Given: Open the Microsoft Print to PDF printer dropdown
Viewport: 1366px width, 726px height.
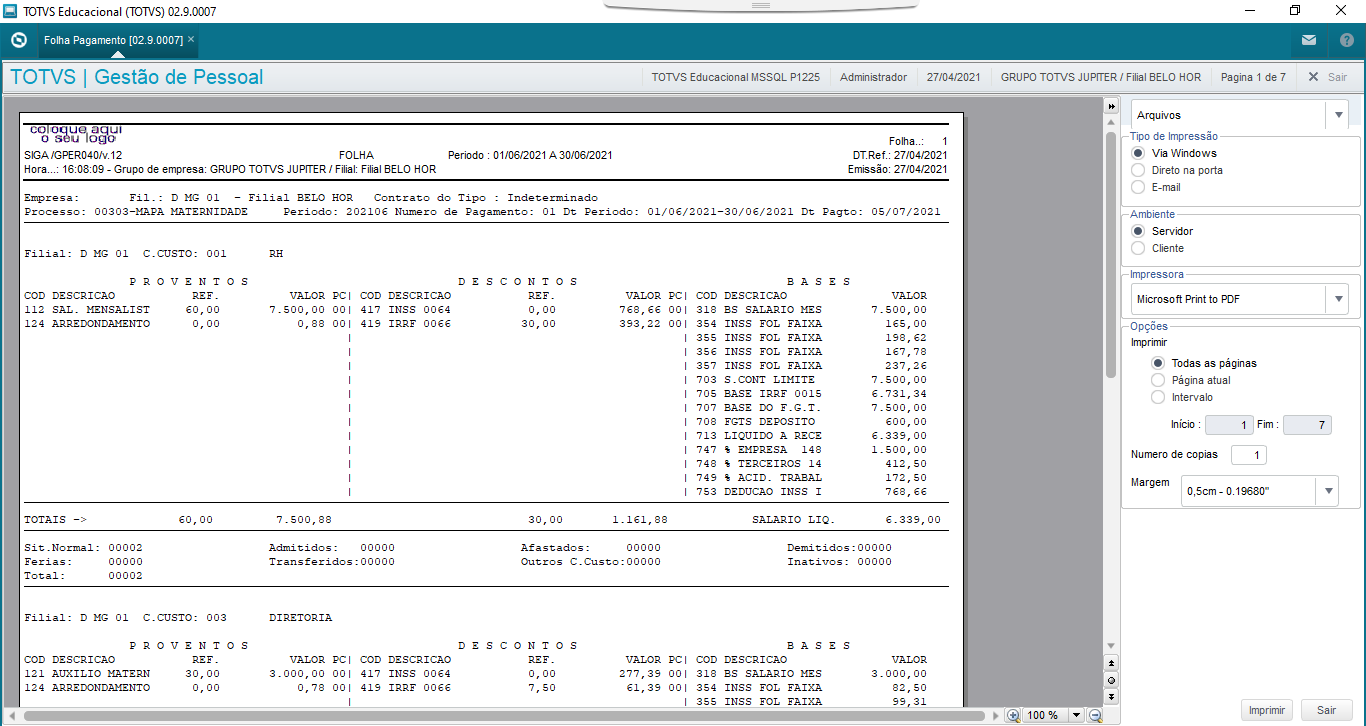Looking at the screenshot, I should [x=1240, y=298].
